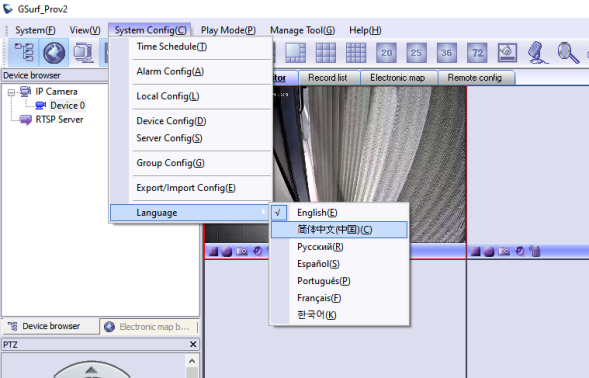Stop video in the first camera window
The image size is (589, 378).
213,251
